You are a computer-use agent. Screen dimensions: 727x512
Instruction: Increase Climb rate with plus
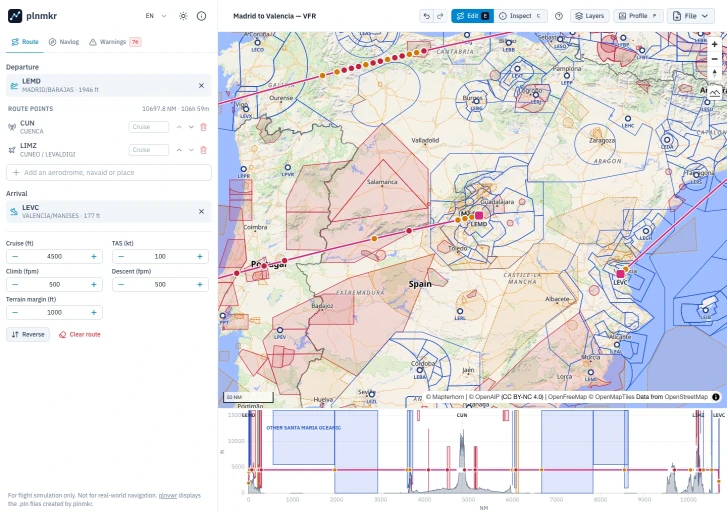click(94, 284)
